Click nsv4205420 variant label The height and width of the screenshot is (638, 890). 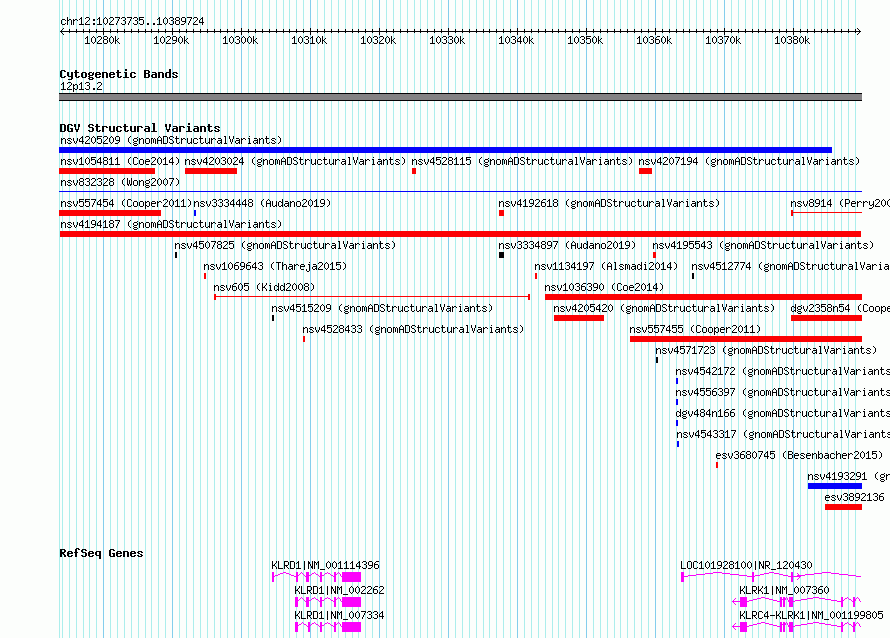pos(664,308)
